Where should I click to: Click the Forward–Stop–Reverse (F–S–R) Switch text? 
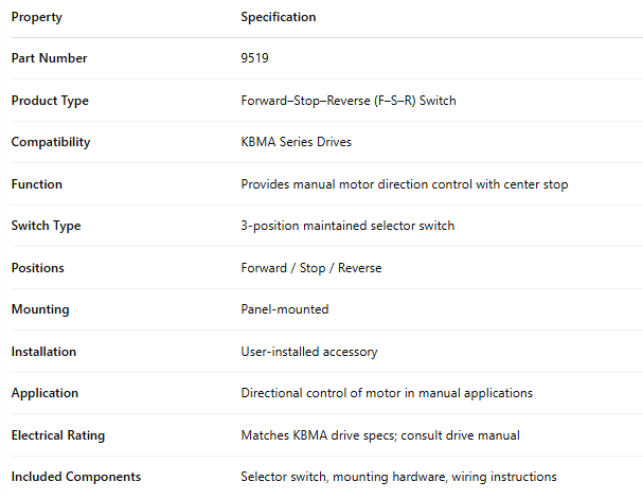pyautogui.click(x=348, y=100)
